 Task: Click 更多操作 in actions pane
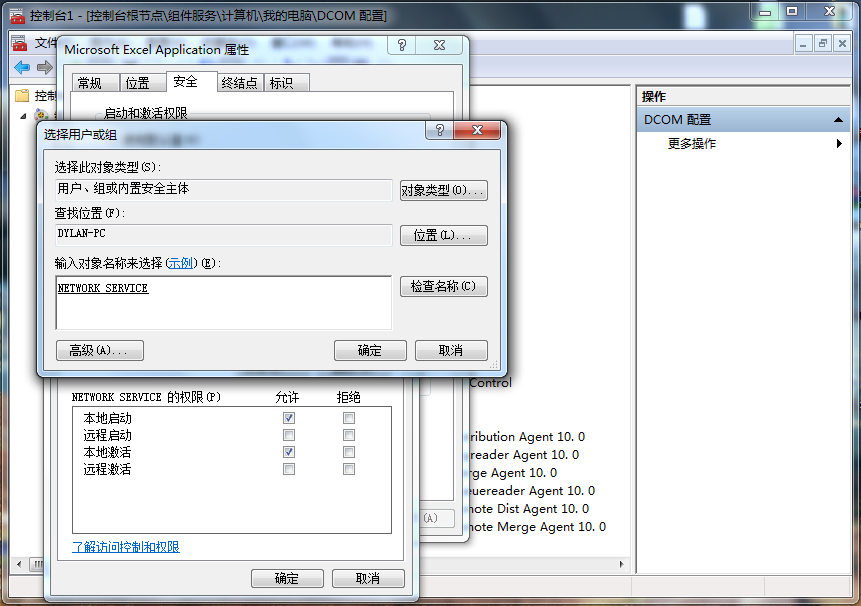point(692,144)
